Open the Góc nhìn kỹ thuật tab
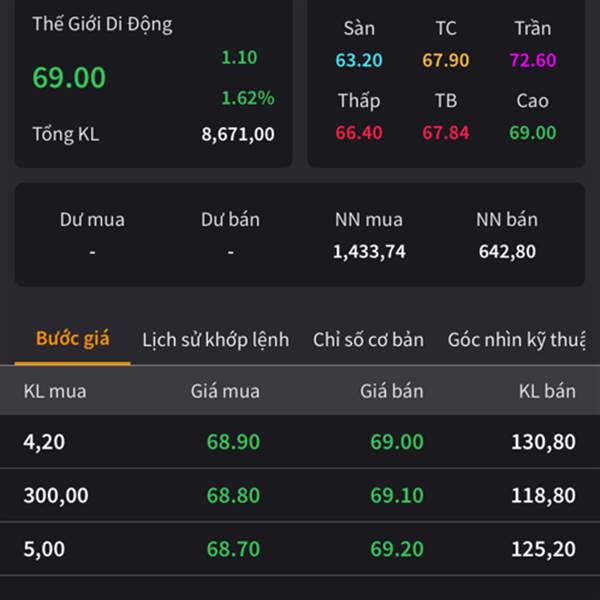600x600 pixels. (516, 340)
